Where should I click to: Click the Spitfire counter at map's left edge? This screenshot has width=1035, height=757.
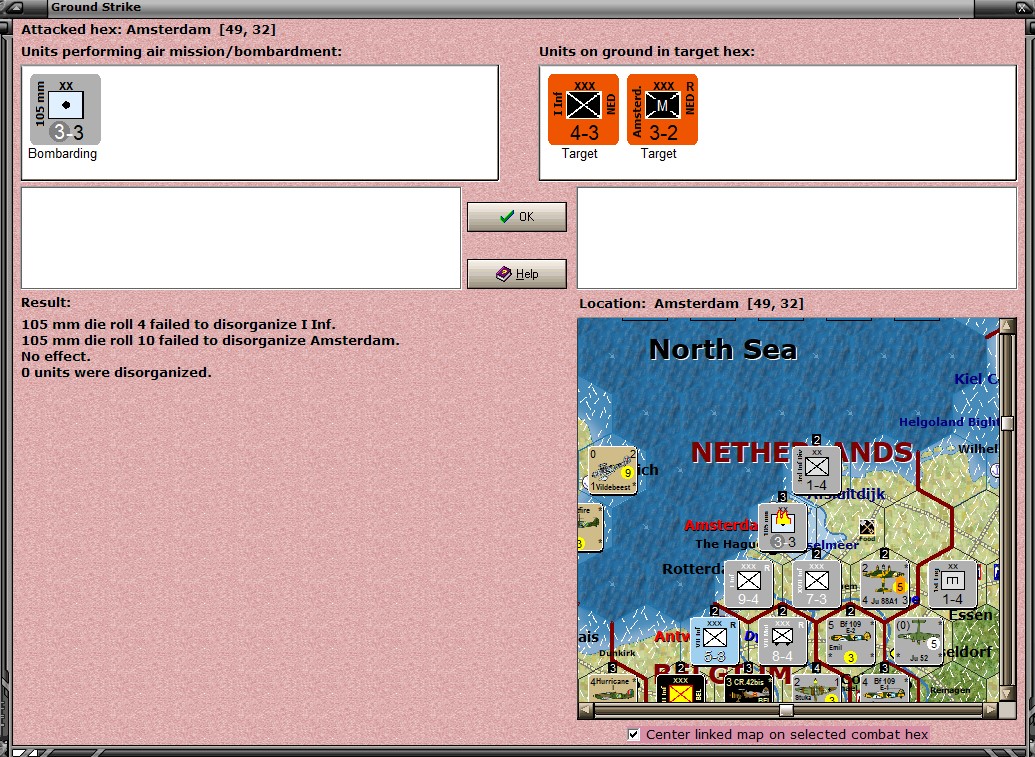pos(590,527)
